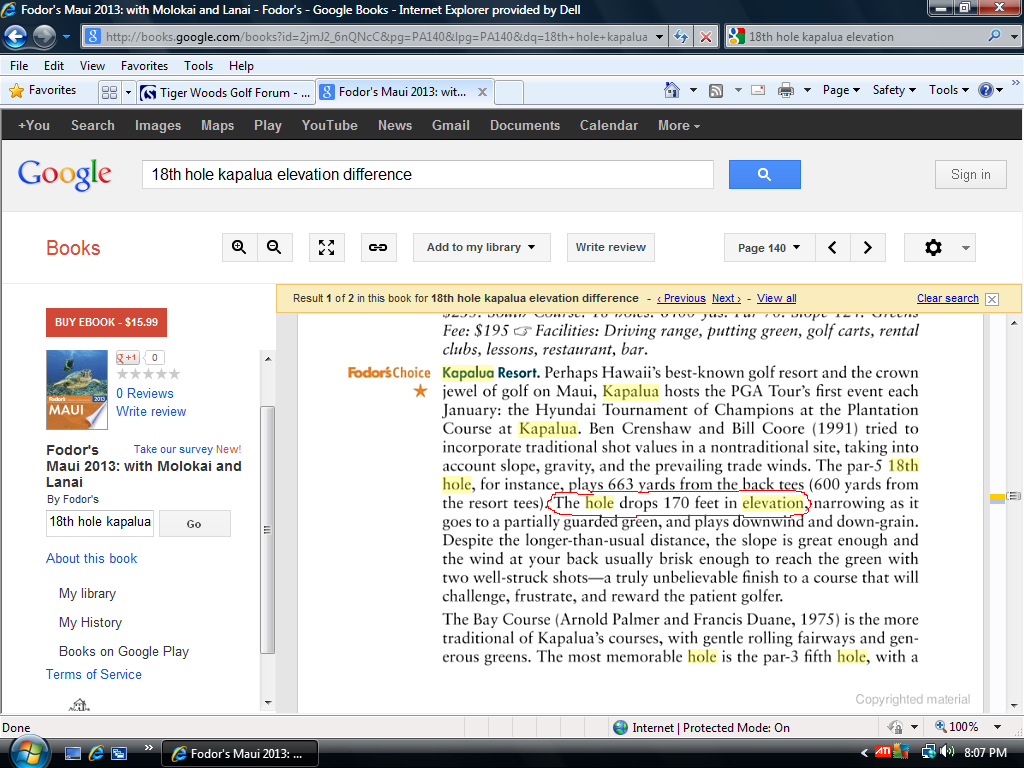Click the magnifier in browser search box
This screenshot has height=768, width=1024.
click(994, 37)
